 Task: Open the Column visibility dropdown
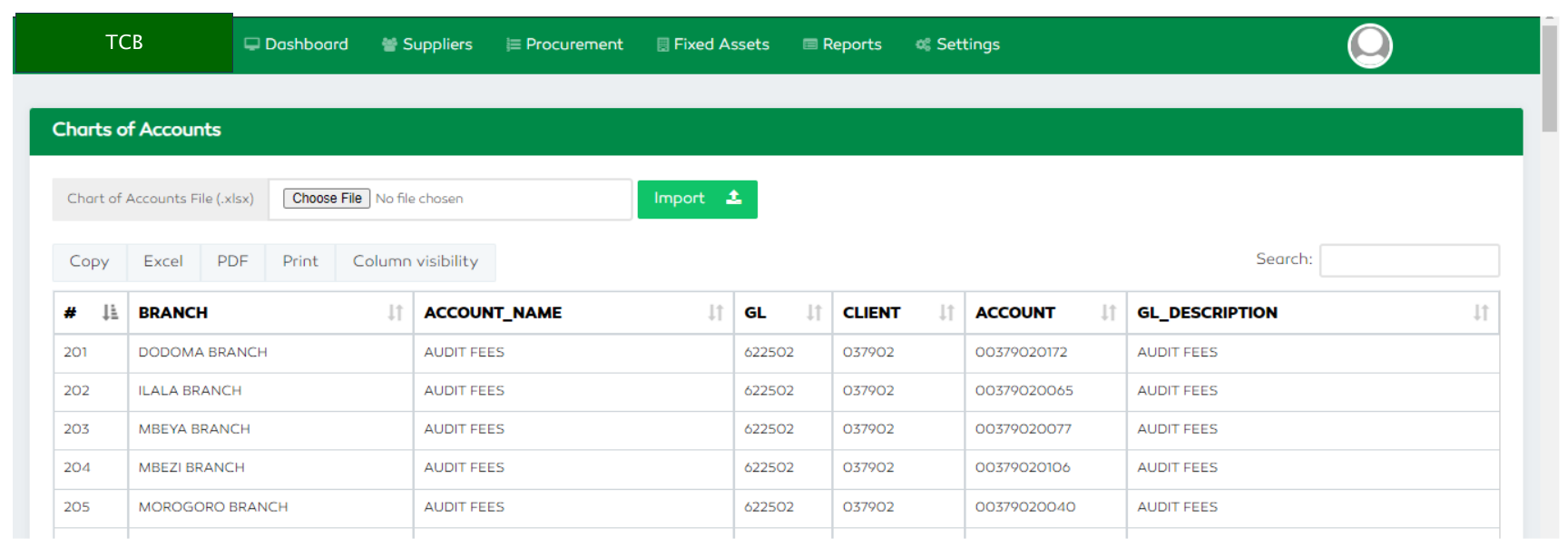tap(416, 261)
